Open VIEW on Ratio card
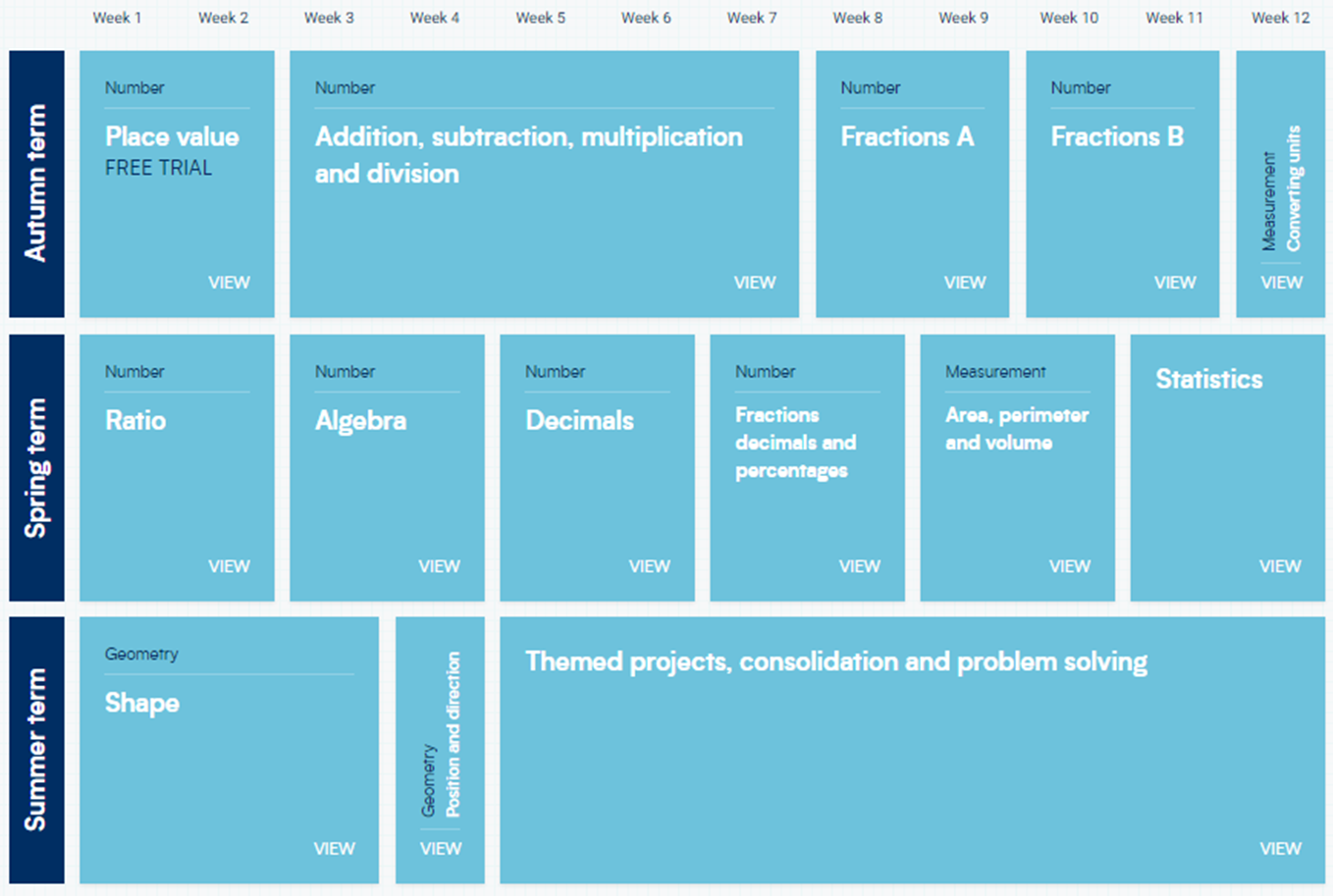The height and width of the screenshot is (896, 1333). (229, 566)
